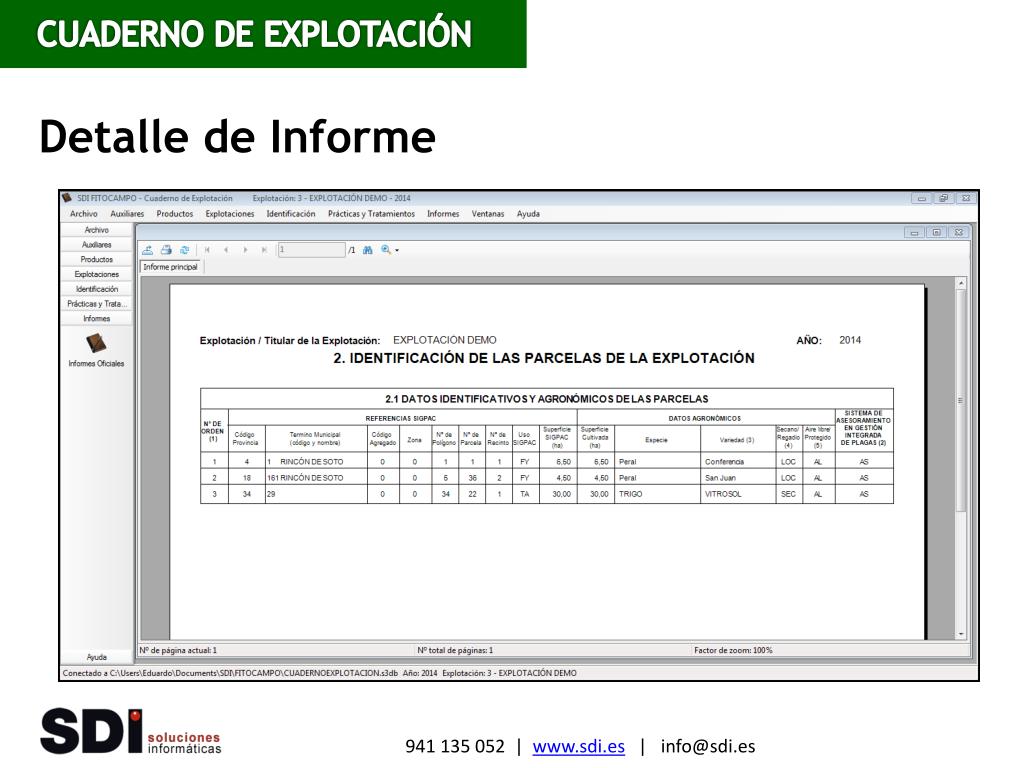Click the Informes Oficiales book icon
Image resolution: width=1024 pixels, height=768 pixels.
tap(96, 342)
